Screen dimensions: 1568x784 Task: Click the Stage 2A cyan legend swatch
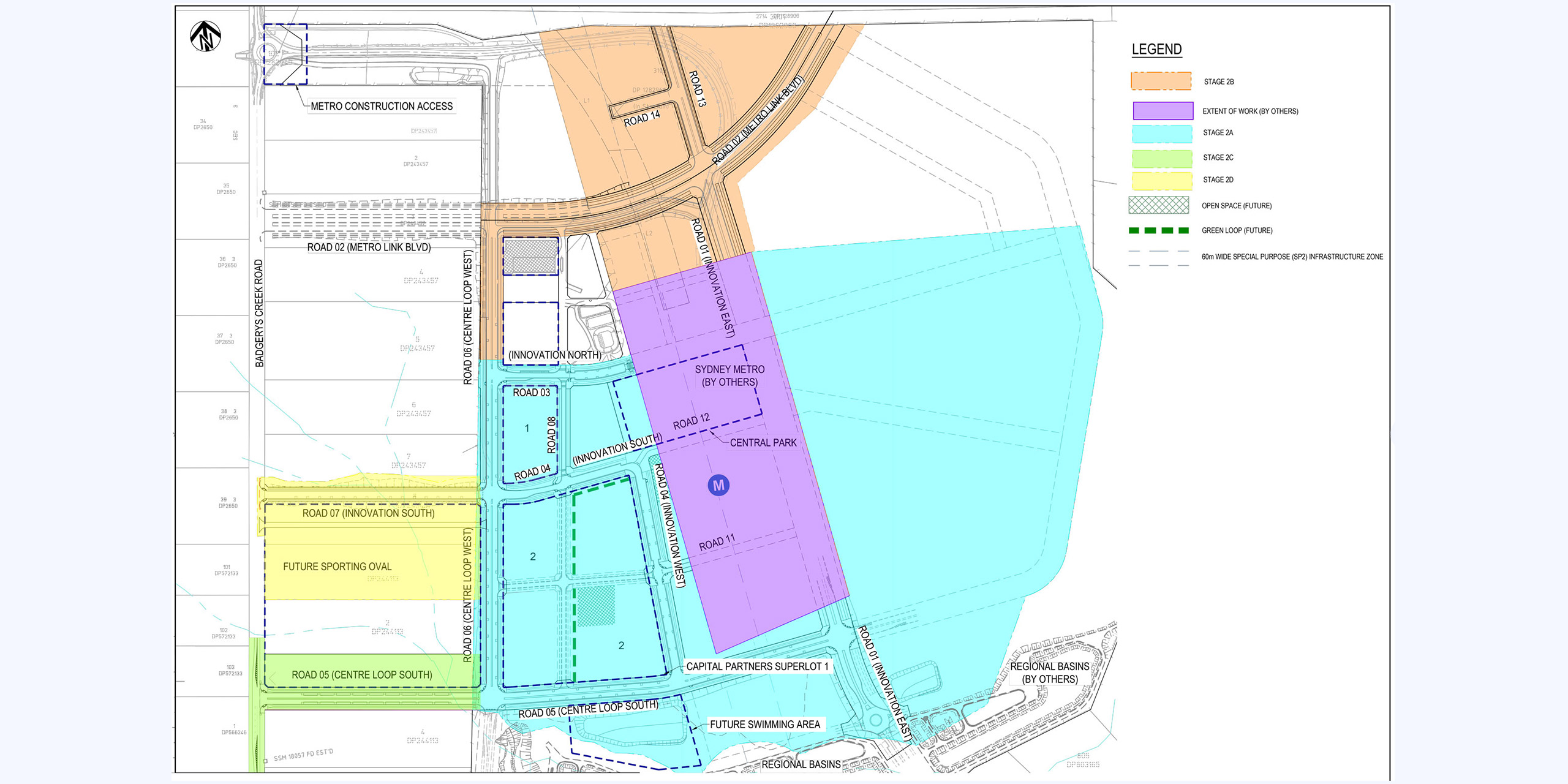[x=1162, y=133]
